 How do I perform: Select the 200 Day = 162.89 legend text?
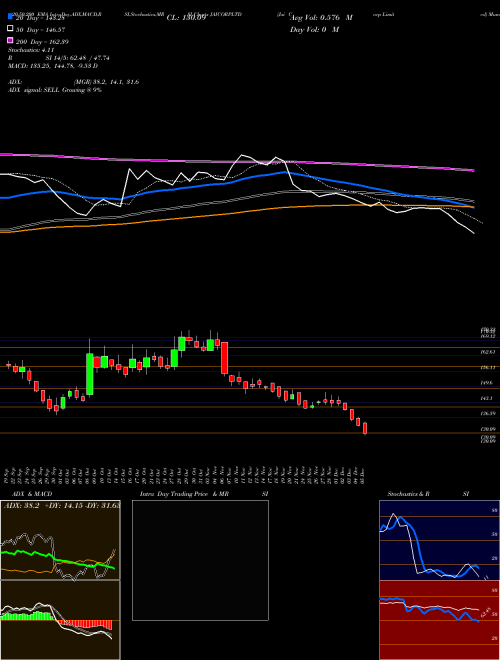point(42,42)
